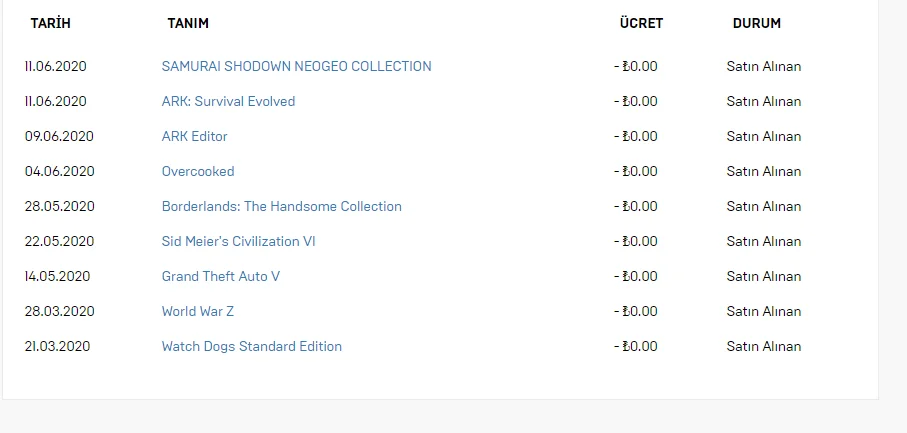Select the Overcooked transaction link

point(198,171)
